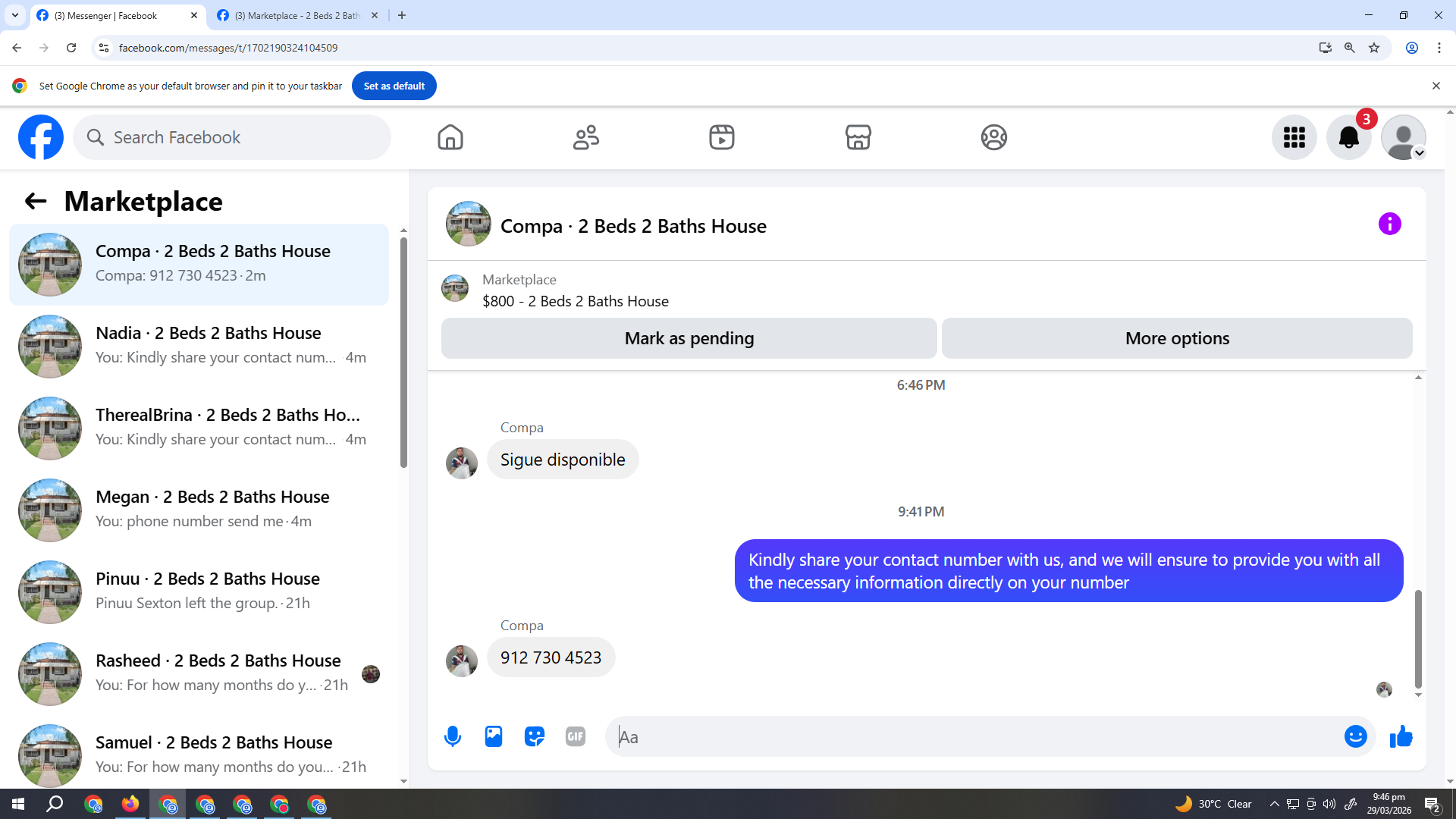The height and width of the screenshot is (819, 1456).
Task: Open Firefox from the taskbar
Action: [130, 804]
